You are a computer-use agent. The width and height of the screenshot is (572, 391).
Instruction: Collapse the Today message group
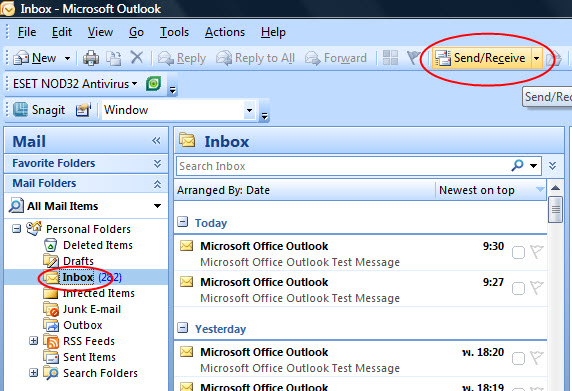tap(182, 222)
